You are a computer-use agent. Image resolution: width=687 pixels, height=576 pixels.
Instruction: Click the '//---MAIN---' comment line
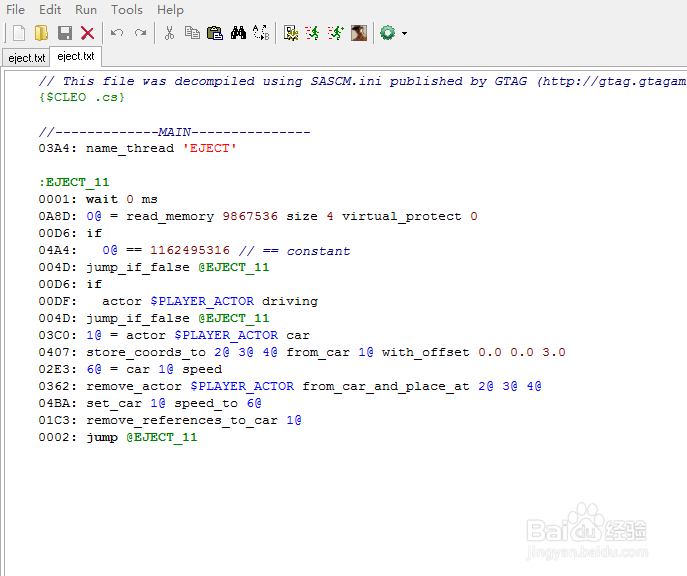tap(174, 131)
